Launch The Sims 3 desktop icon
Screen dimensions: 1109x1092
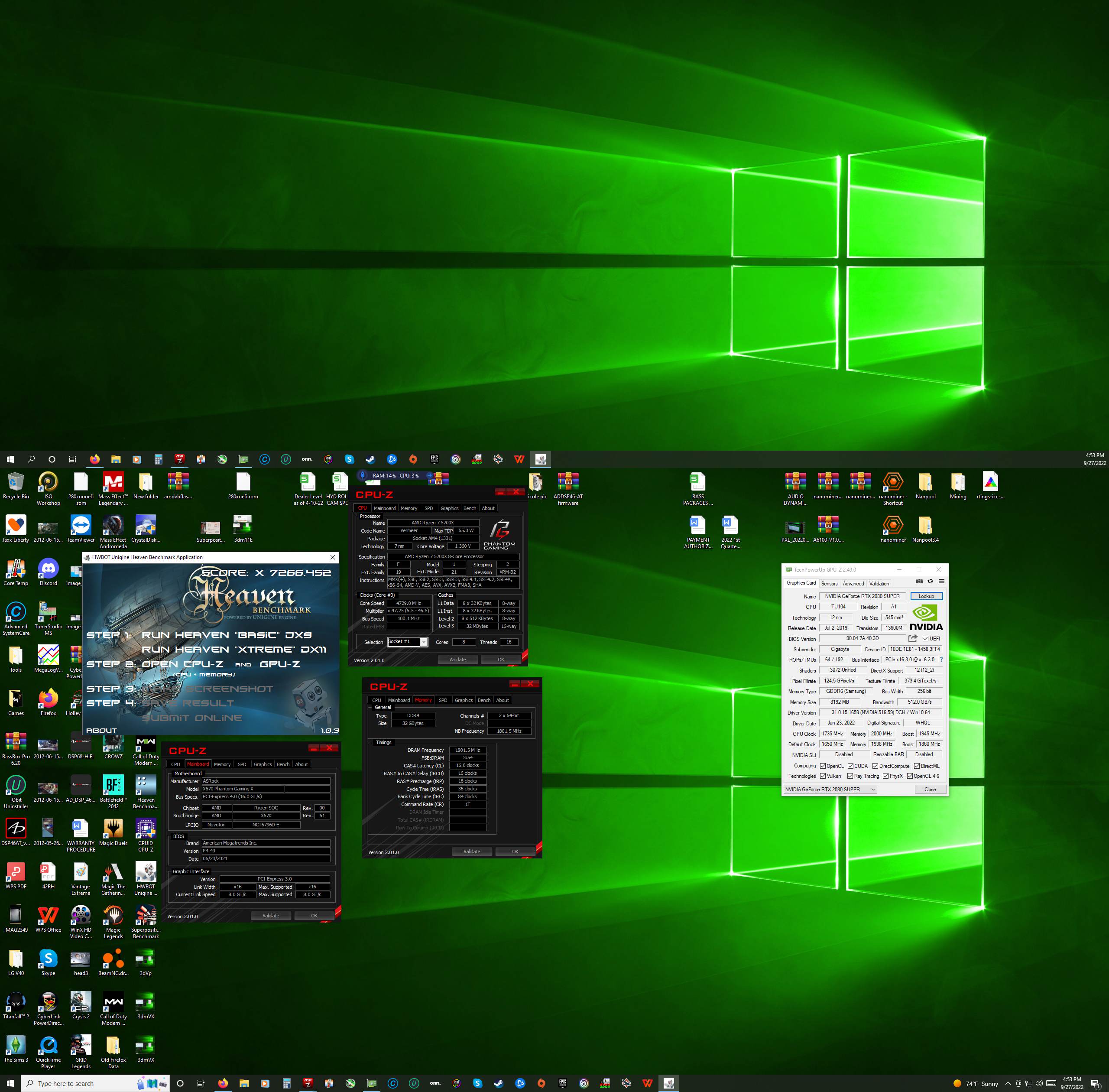coord(16,1048)
